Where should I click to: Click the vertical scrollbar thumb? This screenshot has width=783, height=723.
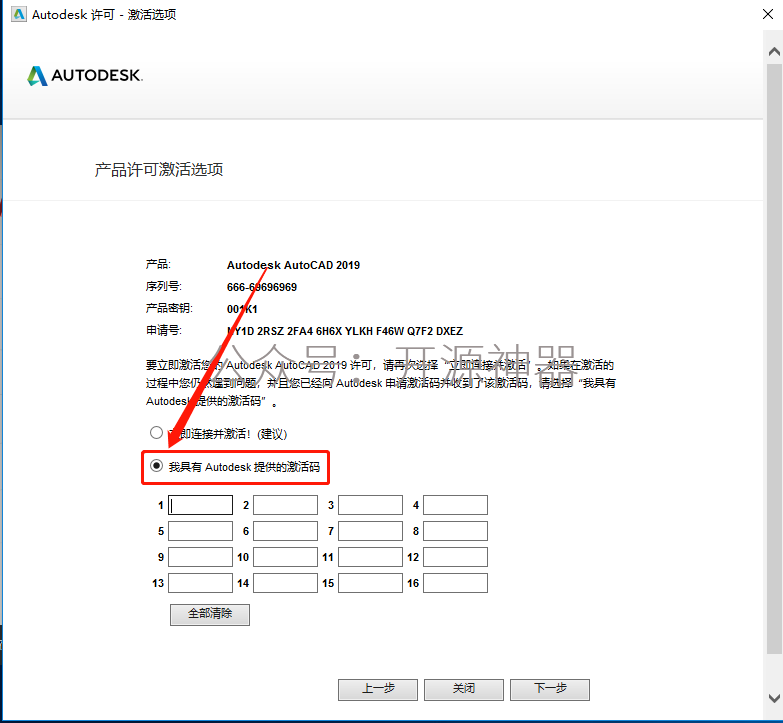pos(774,358)
